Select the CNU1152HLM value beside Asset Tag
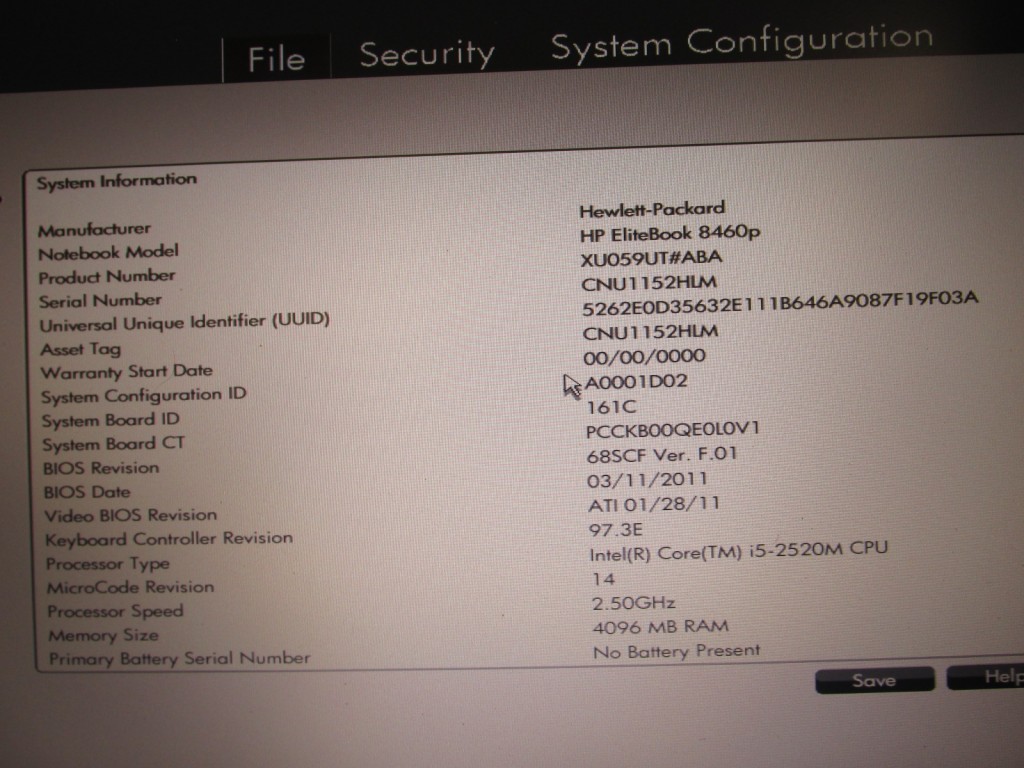 pos(650,332)
